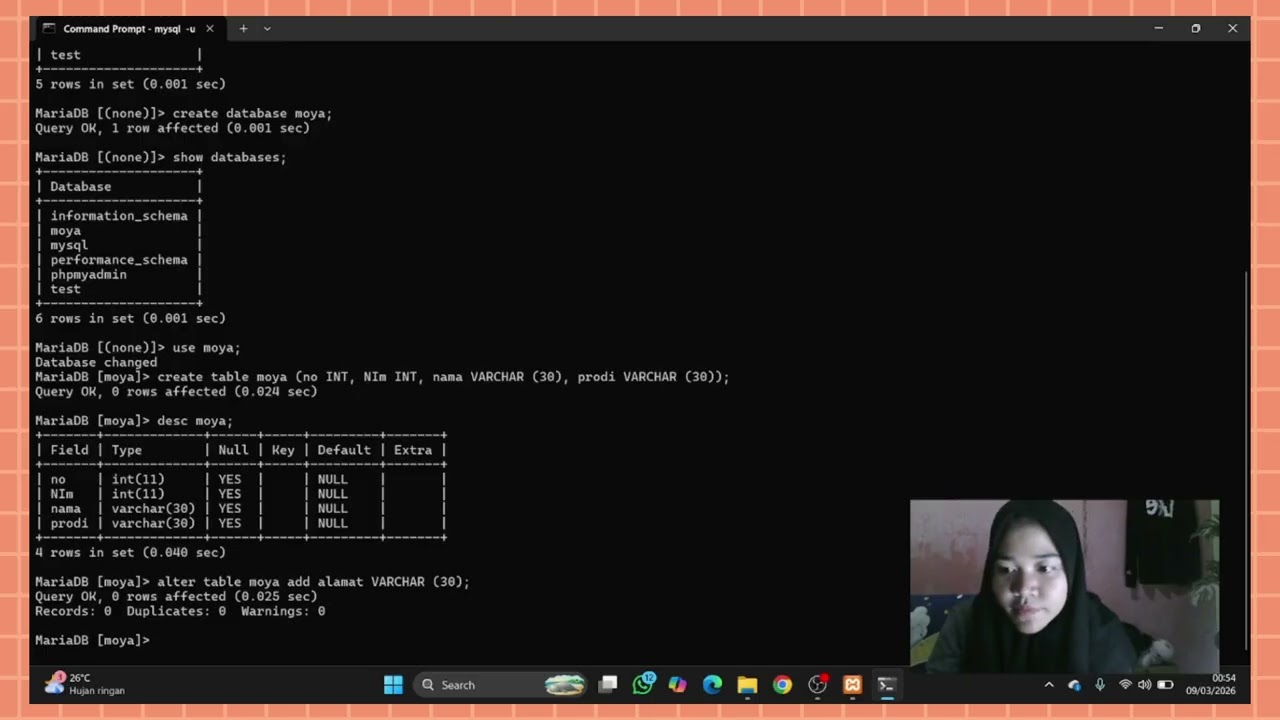Open the volume control in tray
This screenshot has width=1280, height=720.
(x=1144, y=685)
